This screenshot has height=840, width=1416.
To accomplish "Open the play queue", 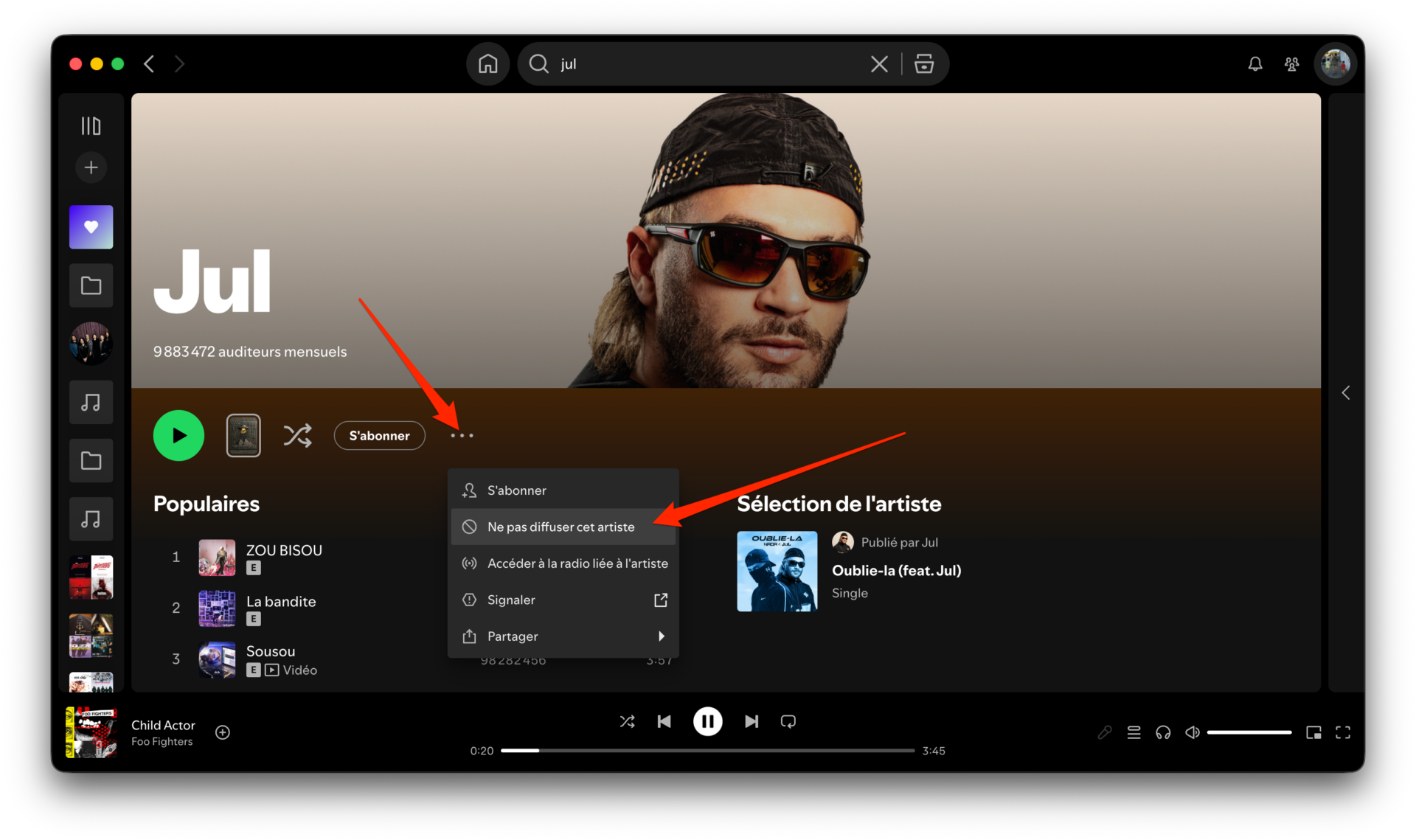I will pos(1134,732).
